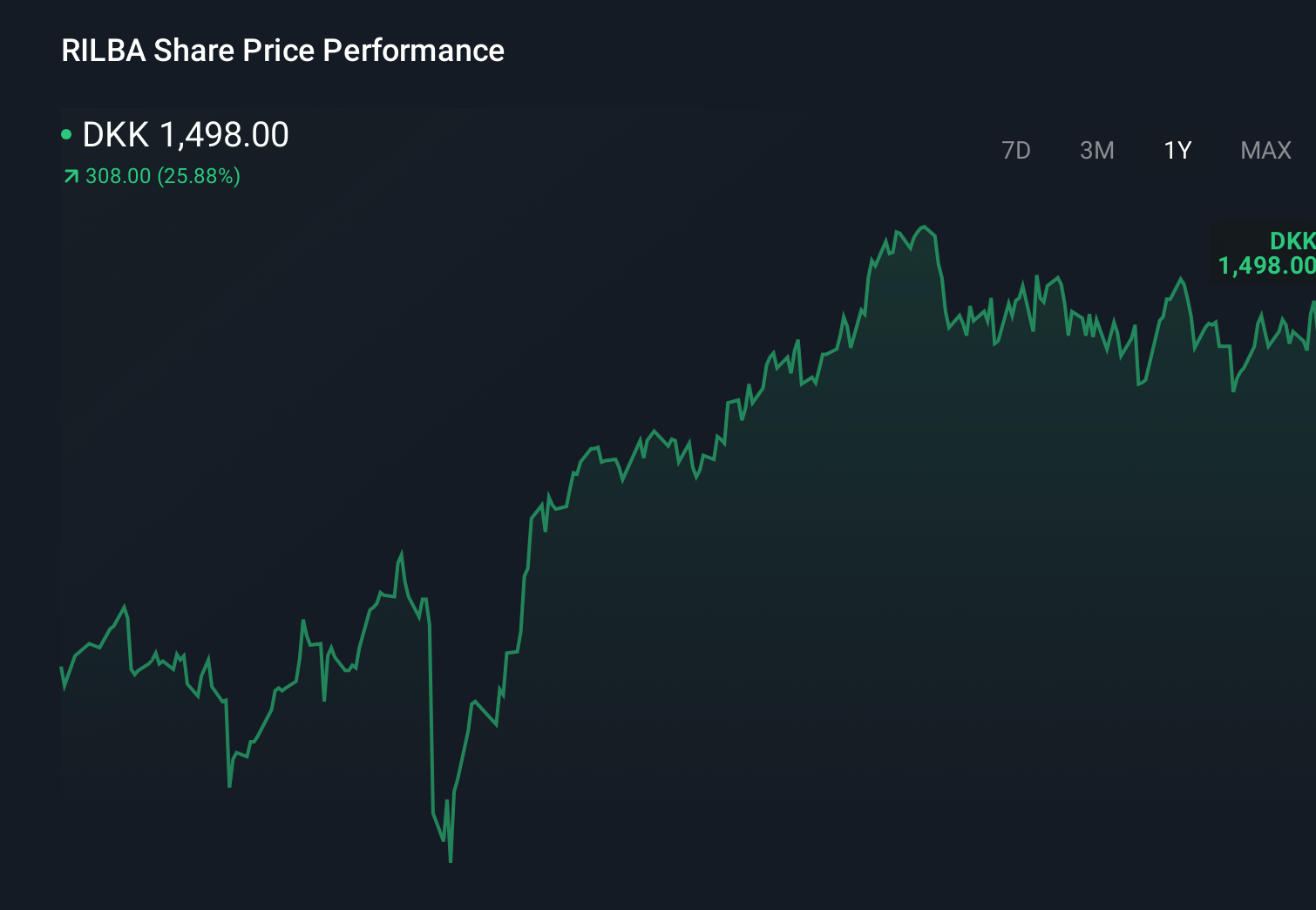Select the current price DKK 1,498.00 text
The image size is (1316, 910).
coord(185,134)
